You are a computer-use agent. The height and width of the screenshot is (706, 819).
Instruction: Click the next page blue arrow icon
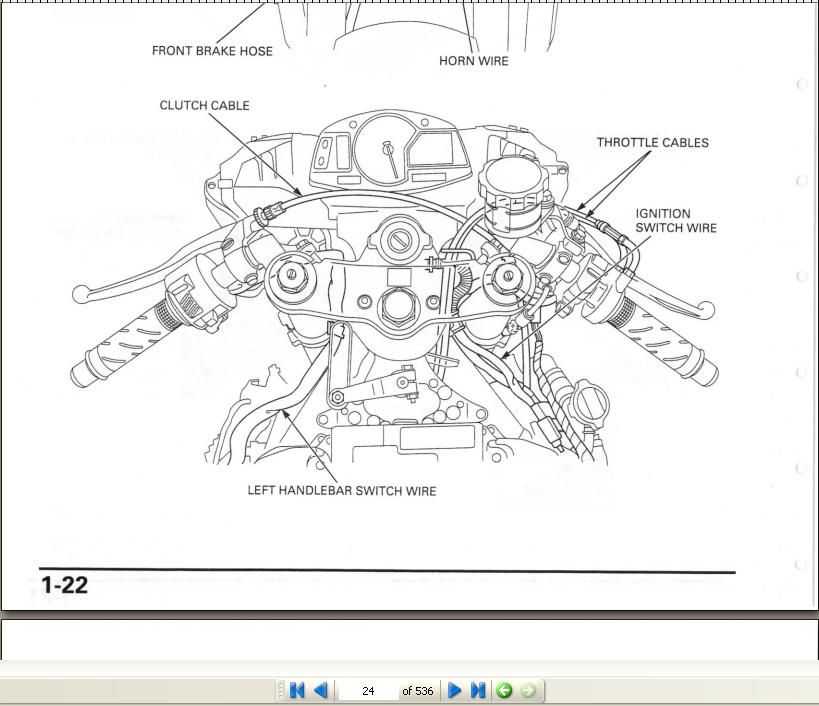tap(455, 690)
